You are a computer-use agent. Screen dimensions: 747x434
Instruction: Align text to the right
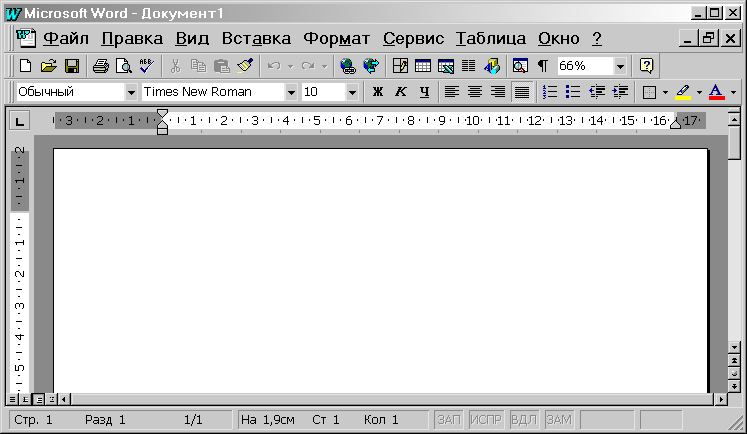(498, 91)
